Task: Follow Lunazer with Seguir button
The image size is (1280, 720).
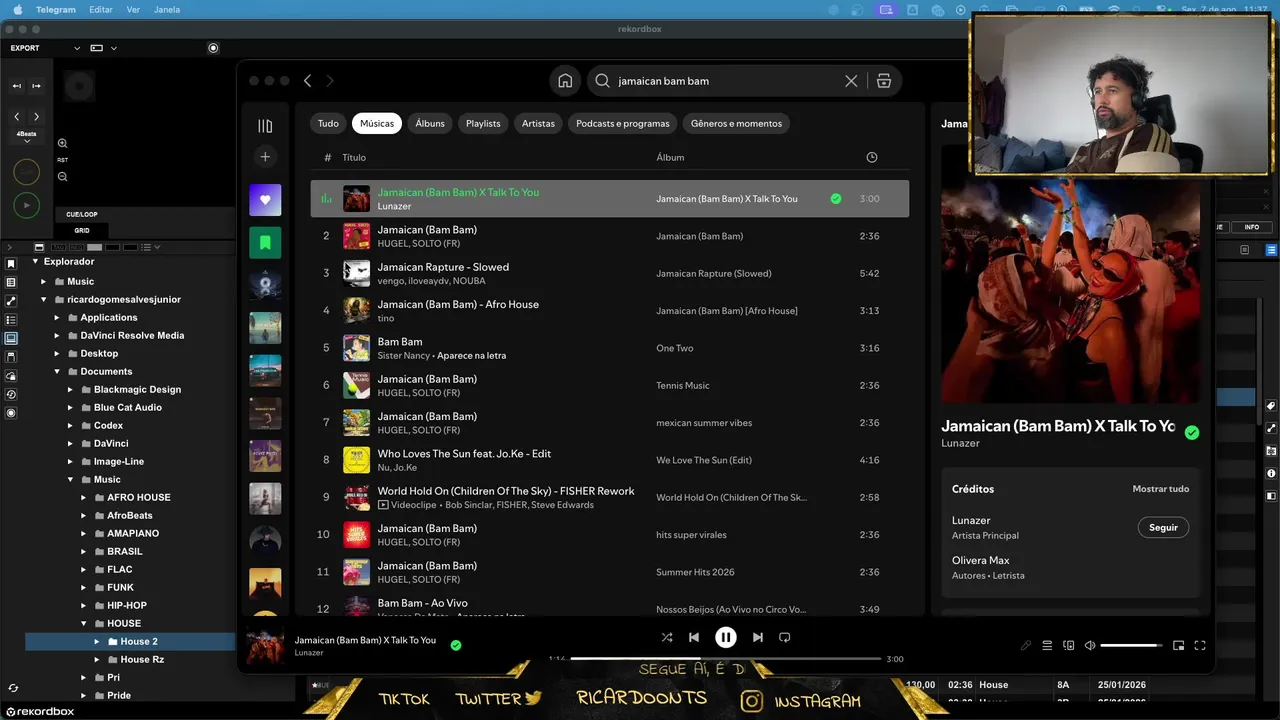Action: [x=1163, y=527]
